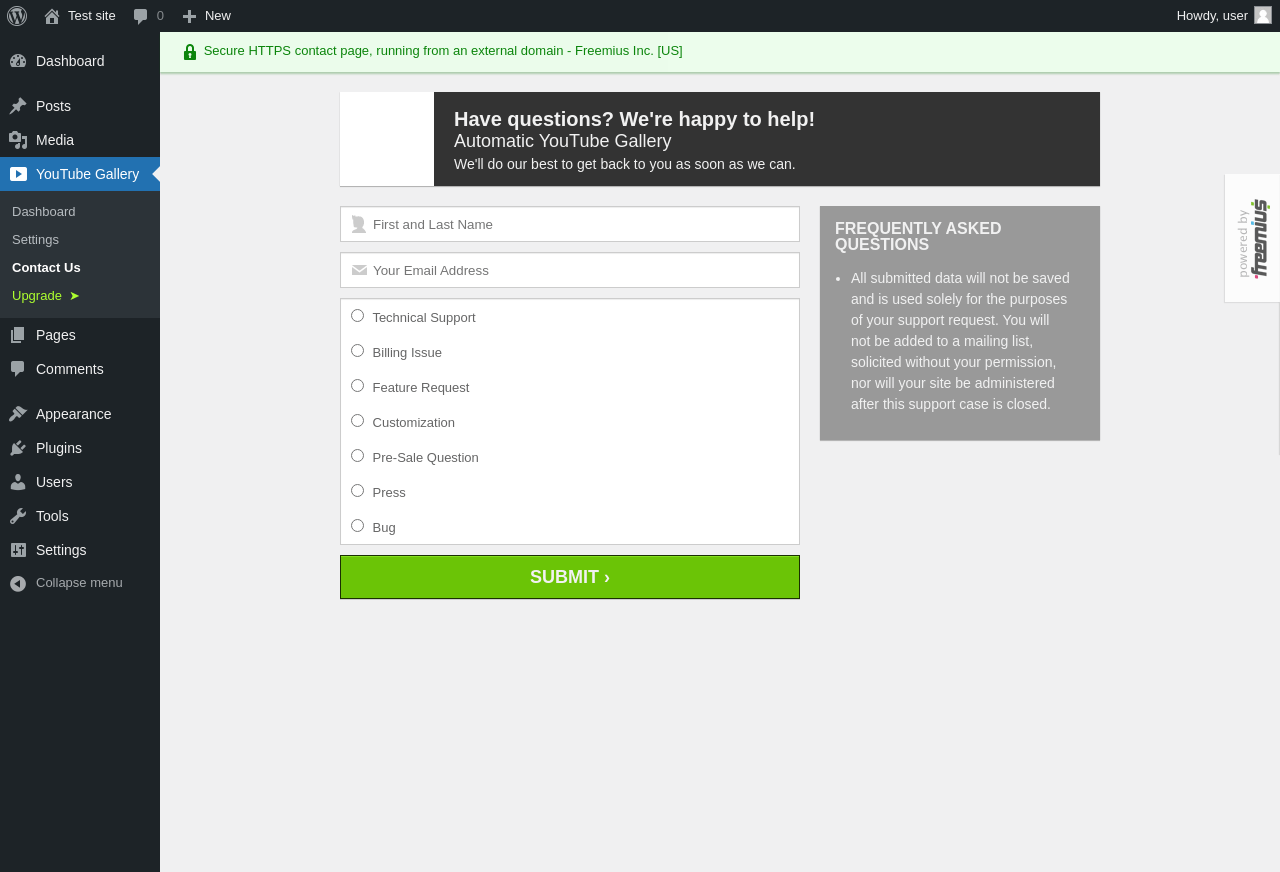Open the comments bubble in admin bar
The image size is (1280, 872).
[x=141, y=16]
